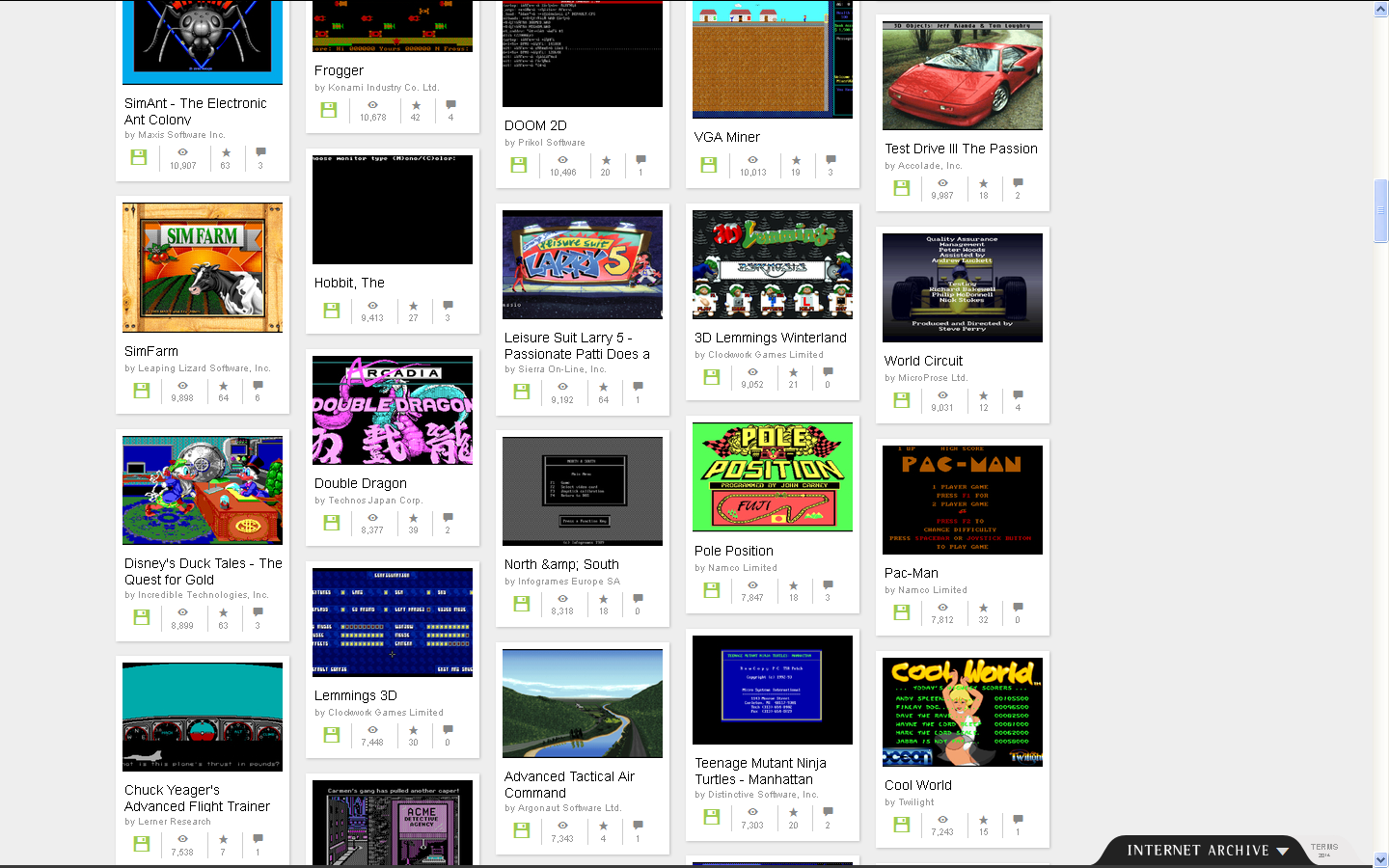
Task: Click the scrollbar down arrow
Action: click(1380, 859)
